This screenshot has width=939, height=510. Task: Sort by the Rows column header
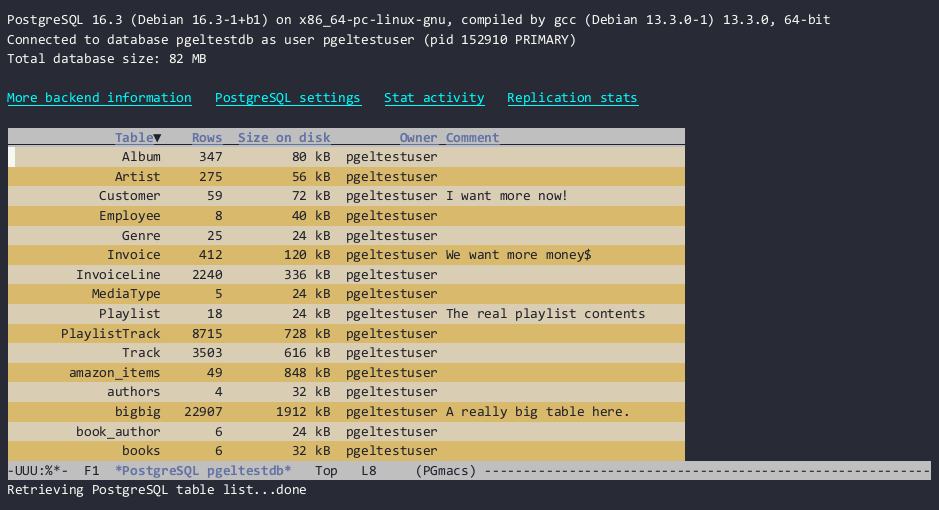tap(207, 138)
